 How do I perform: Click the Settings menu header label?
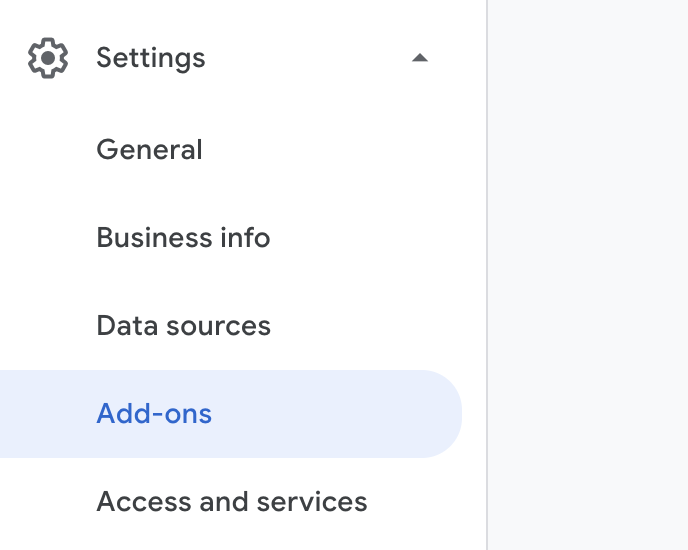pyautogui.click(x=151, y=58)
